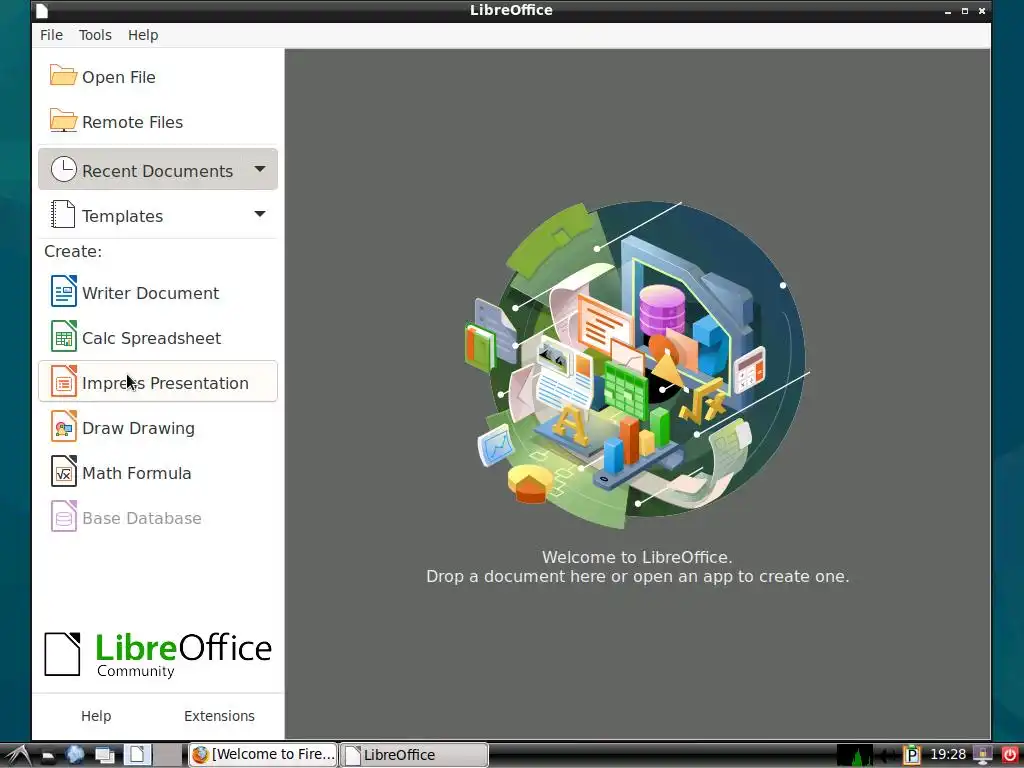
Task: Maximize the LibreOffice window
Action: coord(965,11)
